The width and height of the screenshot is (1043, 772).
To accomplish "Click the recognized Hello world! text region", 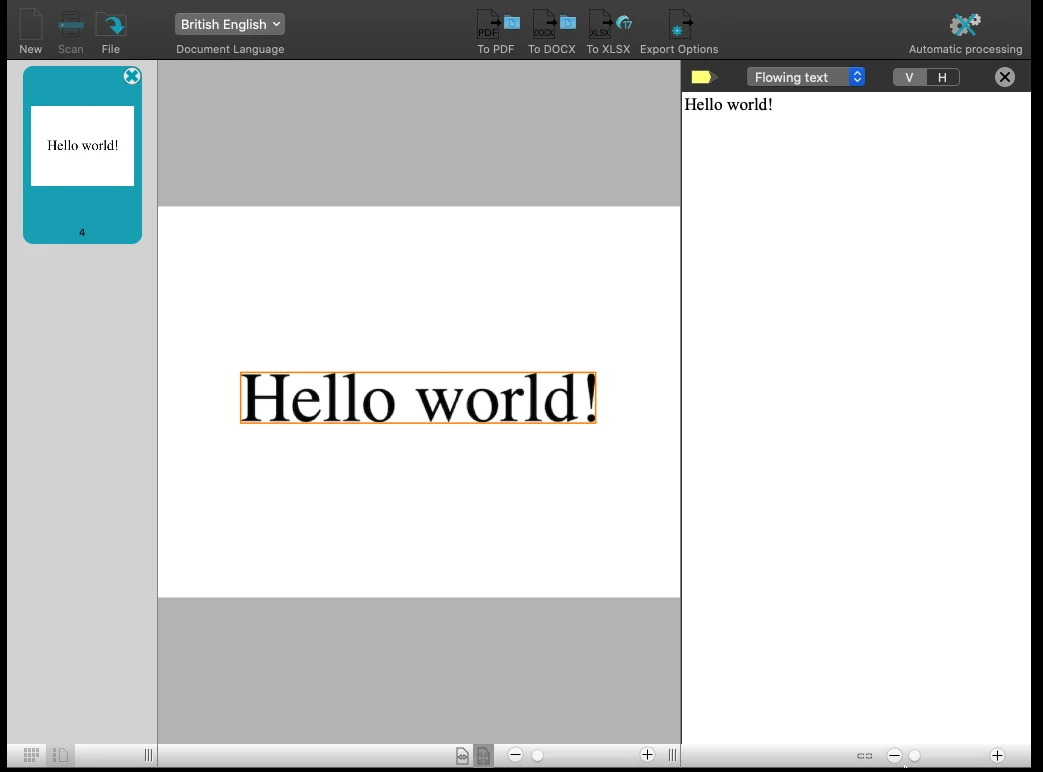I will (418, 398).
